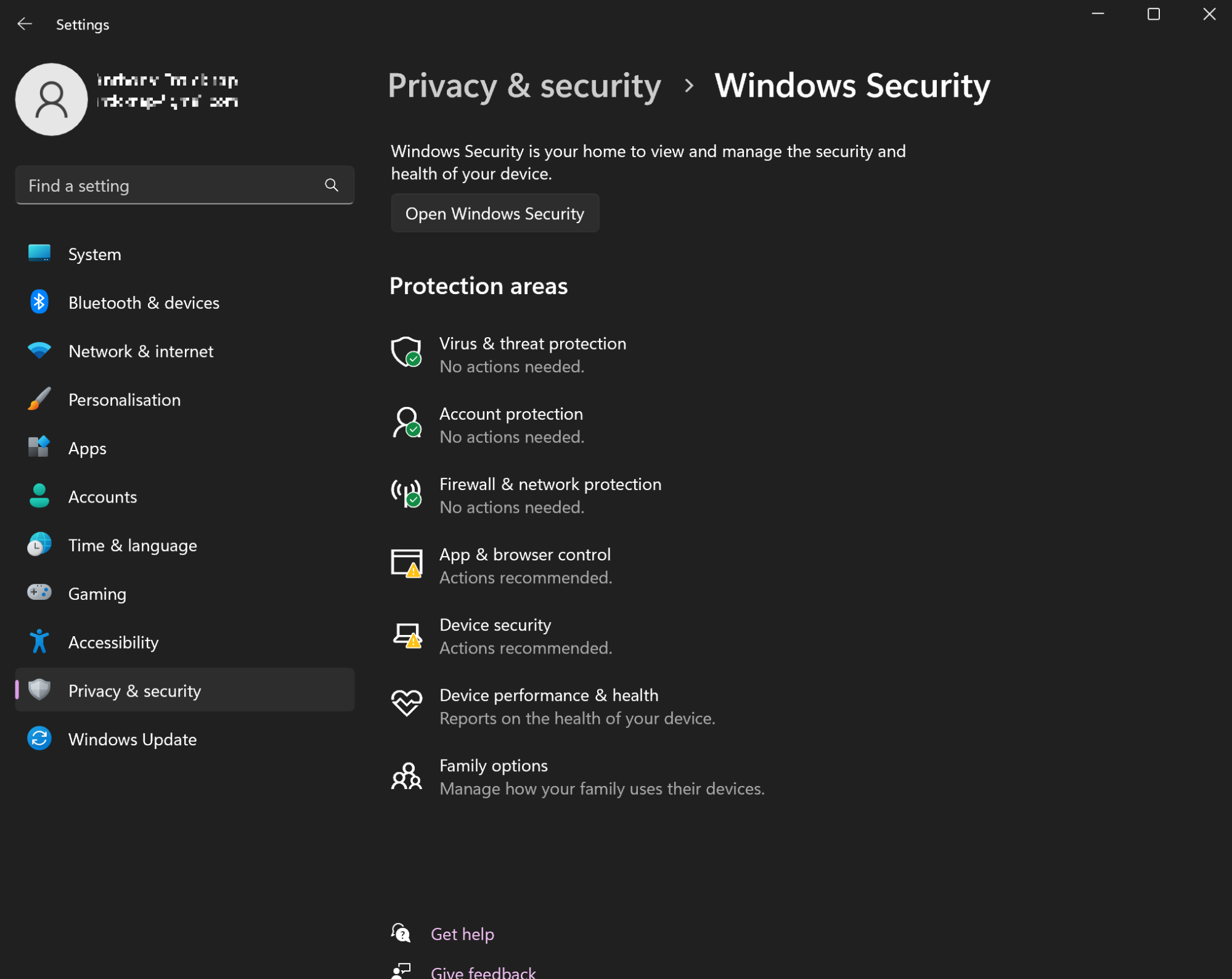This screenshot has width=1232, height=979.
Task: Click the back arrow in Settings
Action: click(25, 24)
